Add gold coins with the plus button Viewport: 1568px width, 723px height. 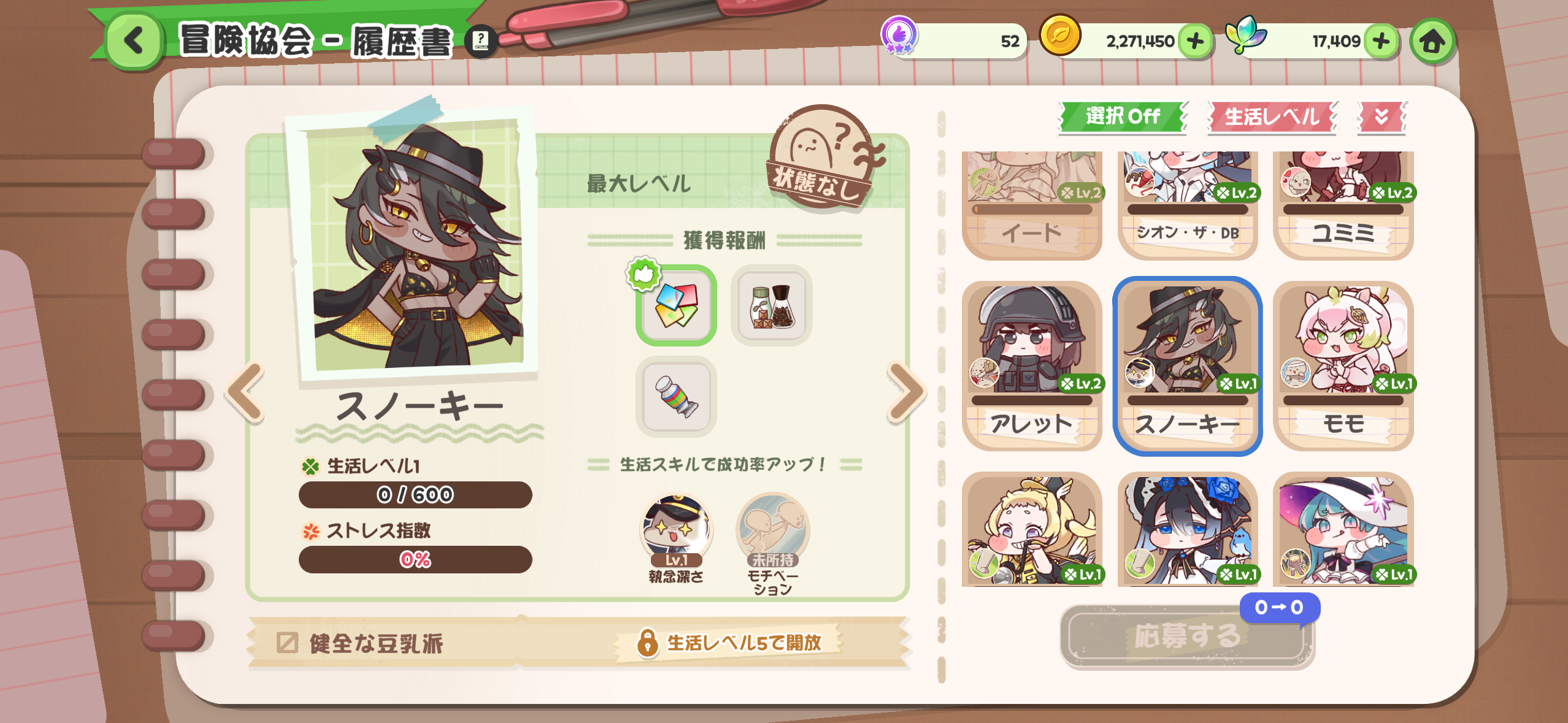pyautogui.click(x=1195, y=41)
